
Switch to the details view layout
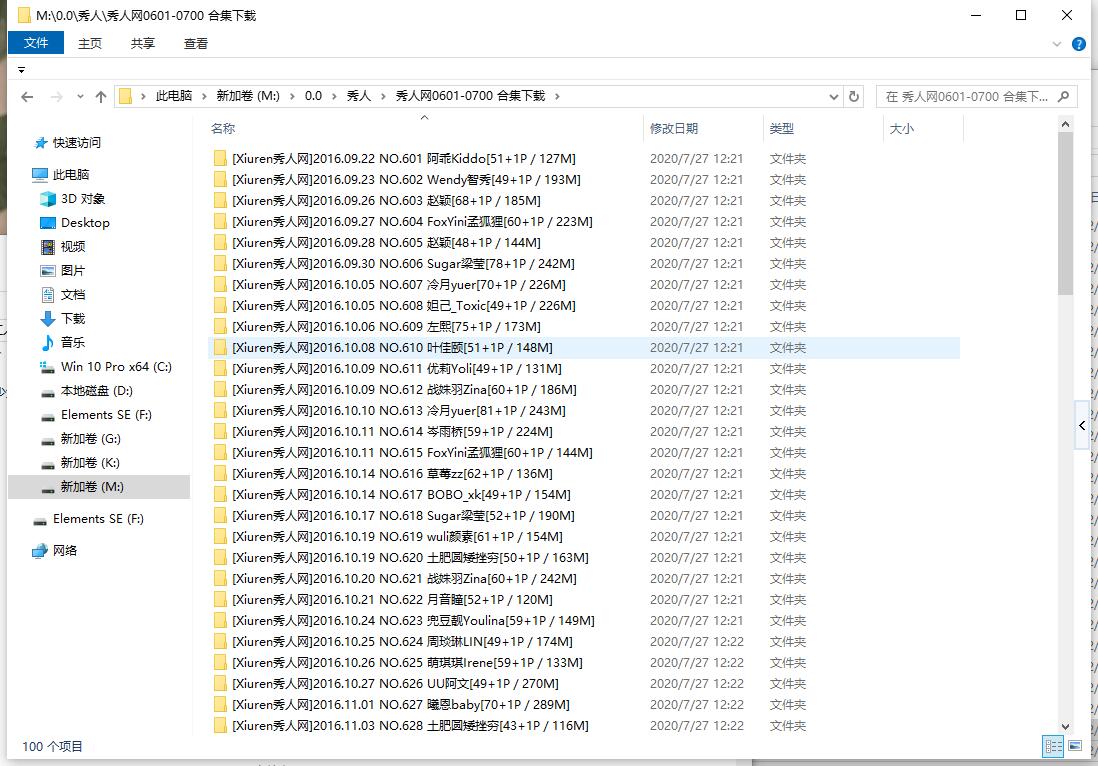pyautogui.click(x=1052, y=746)
